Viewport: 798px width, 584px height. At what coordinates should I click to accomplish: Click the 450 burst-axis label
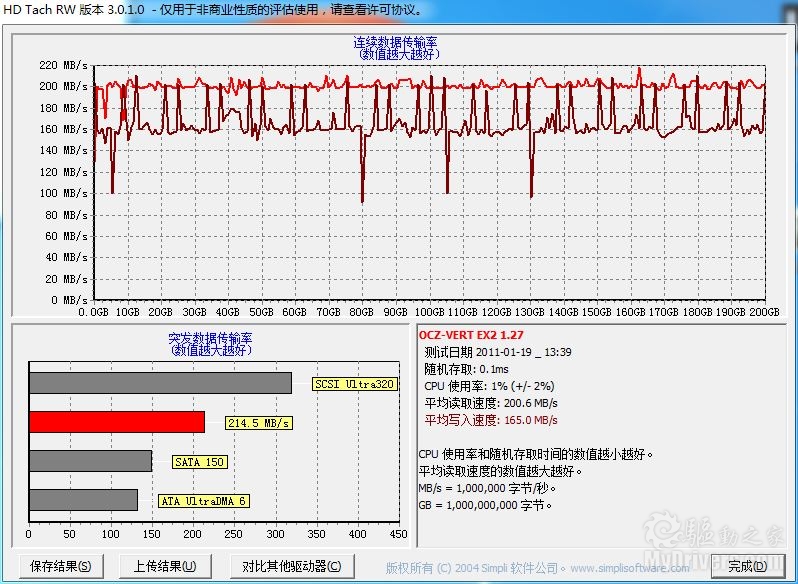[398, 534]
